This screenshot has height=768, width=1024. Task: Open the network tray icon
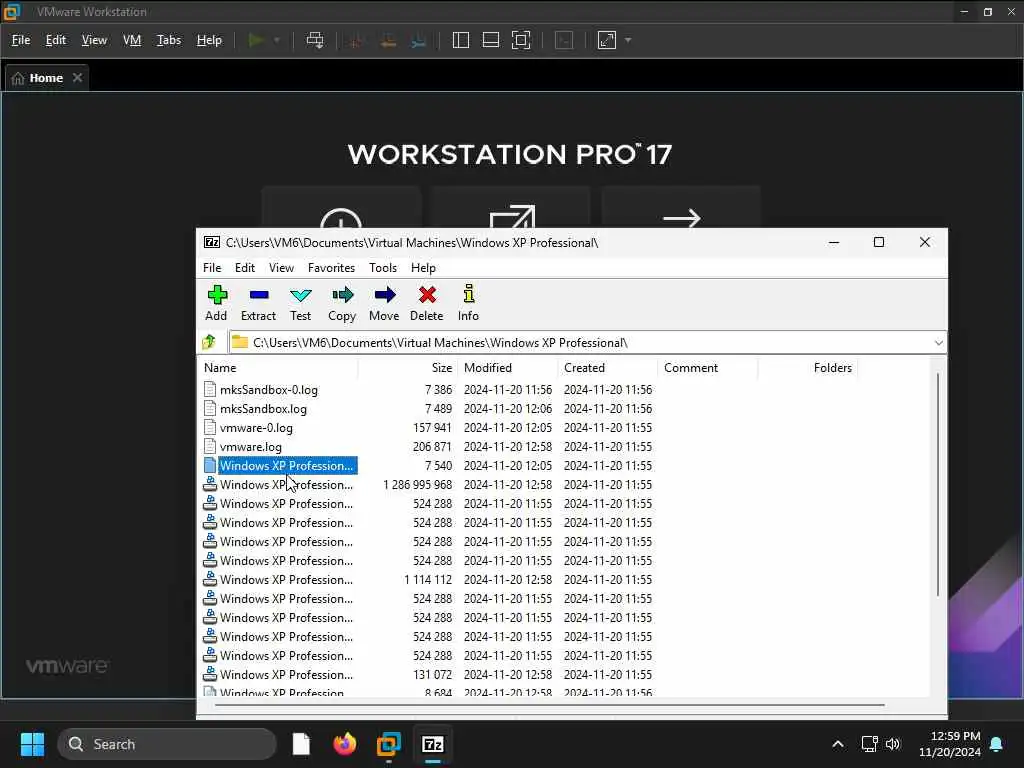coord(869,744)
